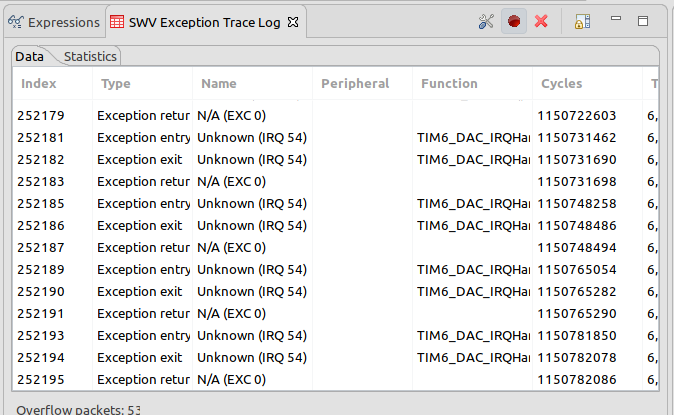Toggle scroll lock for the trace log

(583, 21)
